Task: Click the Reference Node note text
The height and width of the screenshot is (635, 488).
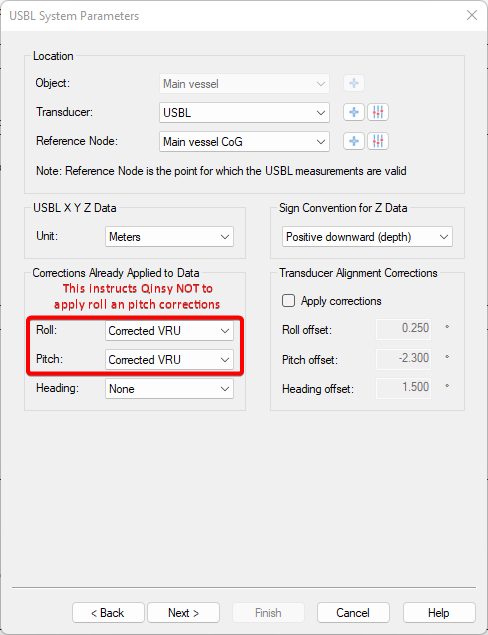Action: click(x=221, y=171)
